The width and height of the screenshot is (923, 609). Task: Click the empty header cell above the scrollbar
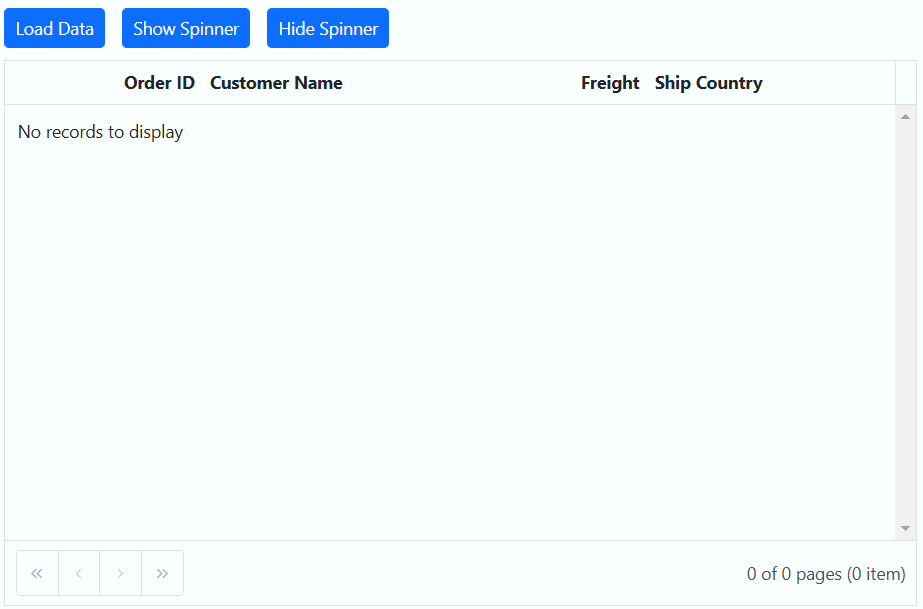click(905, 83)
